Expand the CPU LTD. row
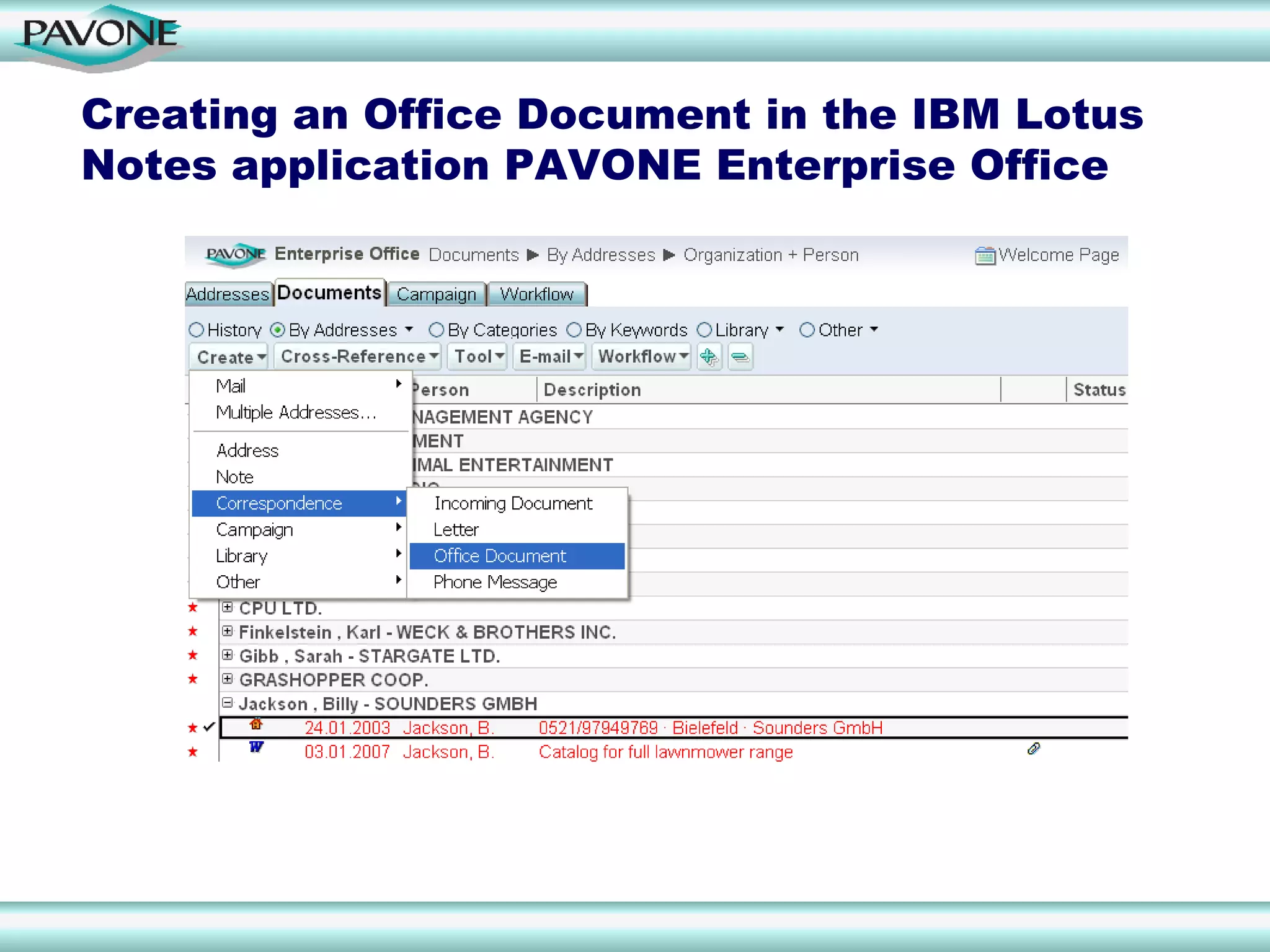 (x=228, y=607)
